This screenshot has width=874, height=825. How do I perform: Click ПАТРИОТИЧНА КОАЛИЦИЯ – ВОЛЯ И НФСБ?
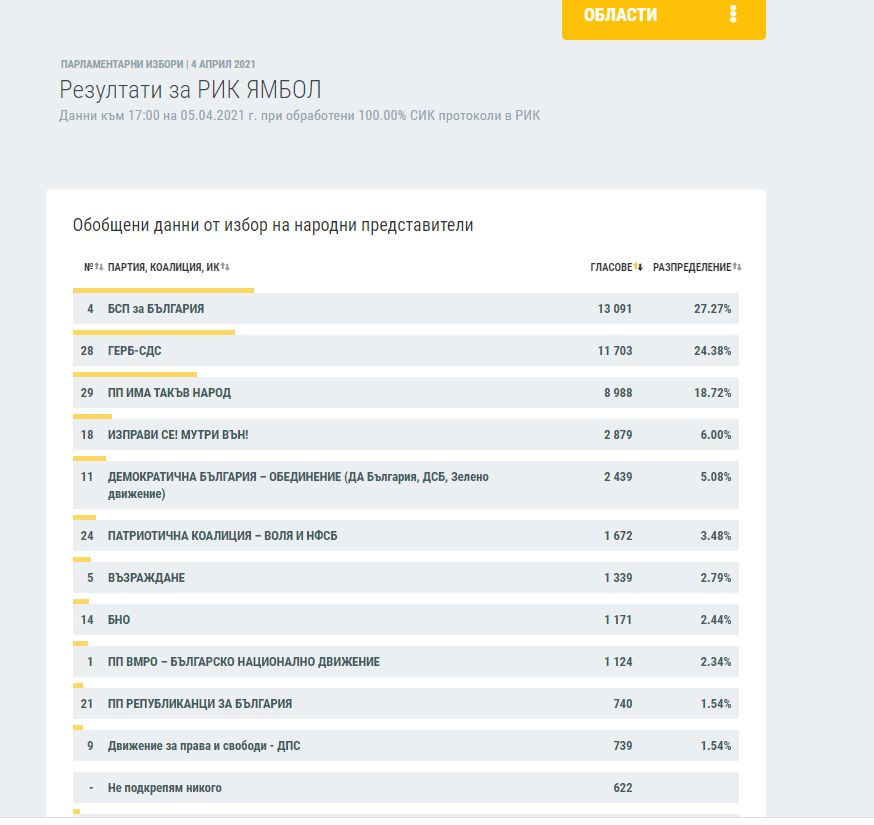point(222,536)
